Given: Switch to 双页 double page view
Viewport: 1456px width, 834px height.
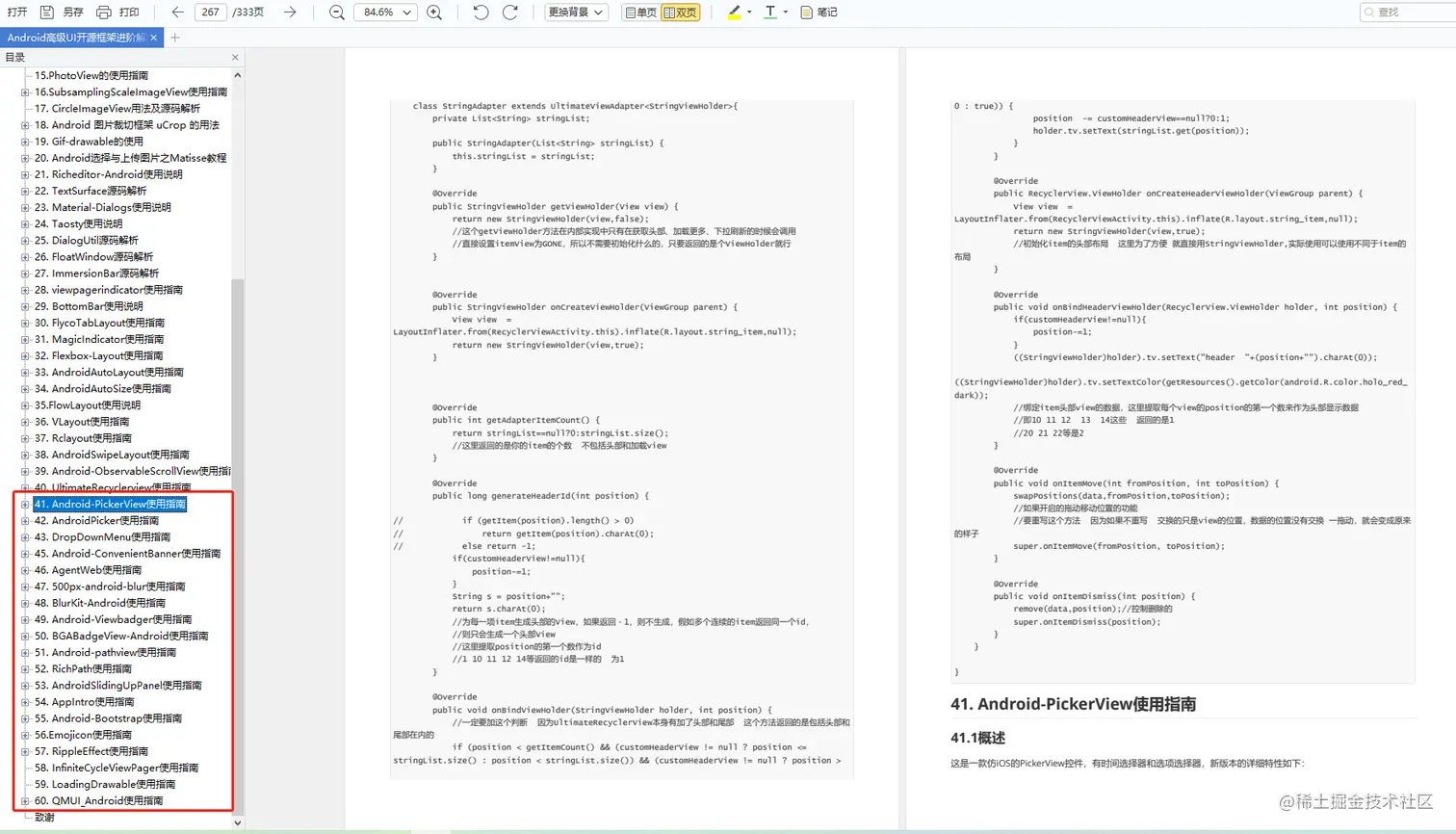Looking at the screenshot, I should click(681, 13).
